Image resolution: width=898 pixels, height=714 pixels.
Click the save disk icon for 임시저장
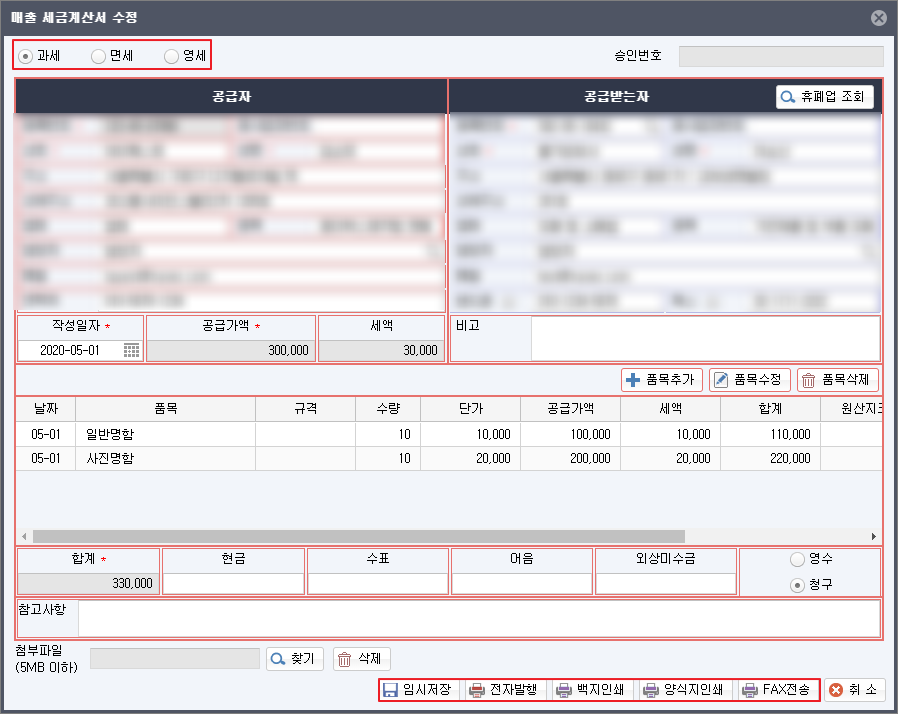coord(390,689)
